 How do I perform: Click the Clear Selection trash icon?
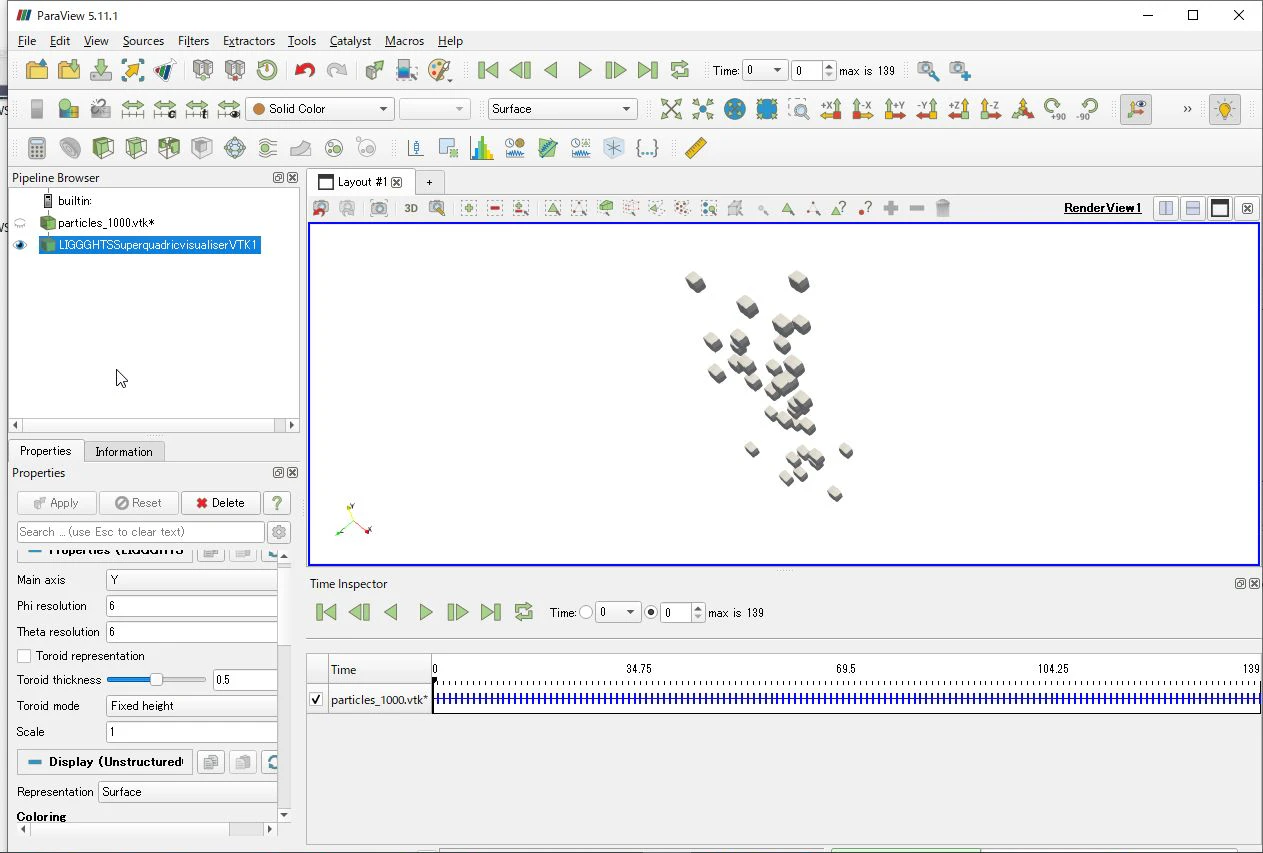click(942, 208)
